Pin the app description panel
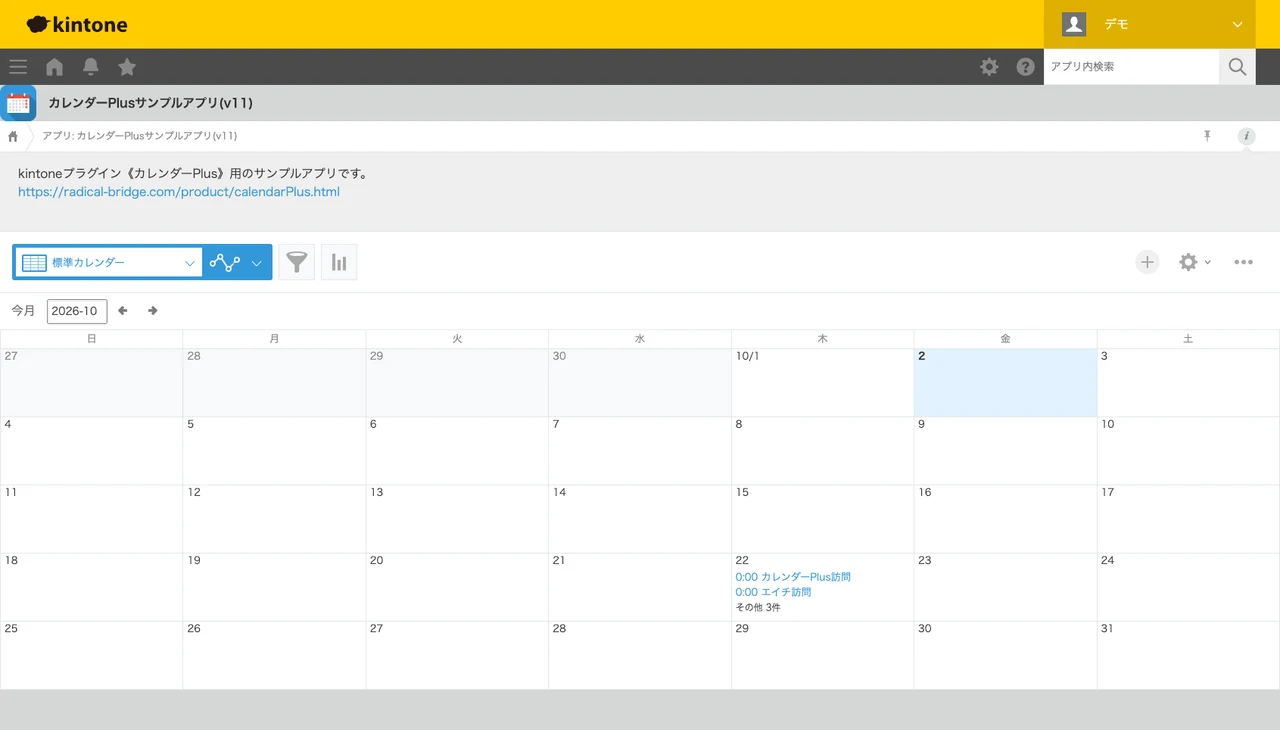 click(x=1207, y=136)
